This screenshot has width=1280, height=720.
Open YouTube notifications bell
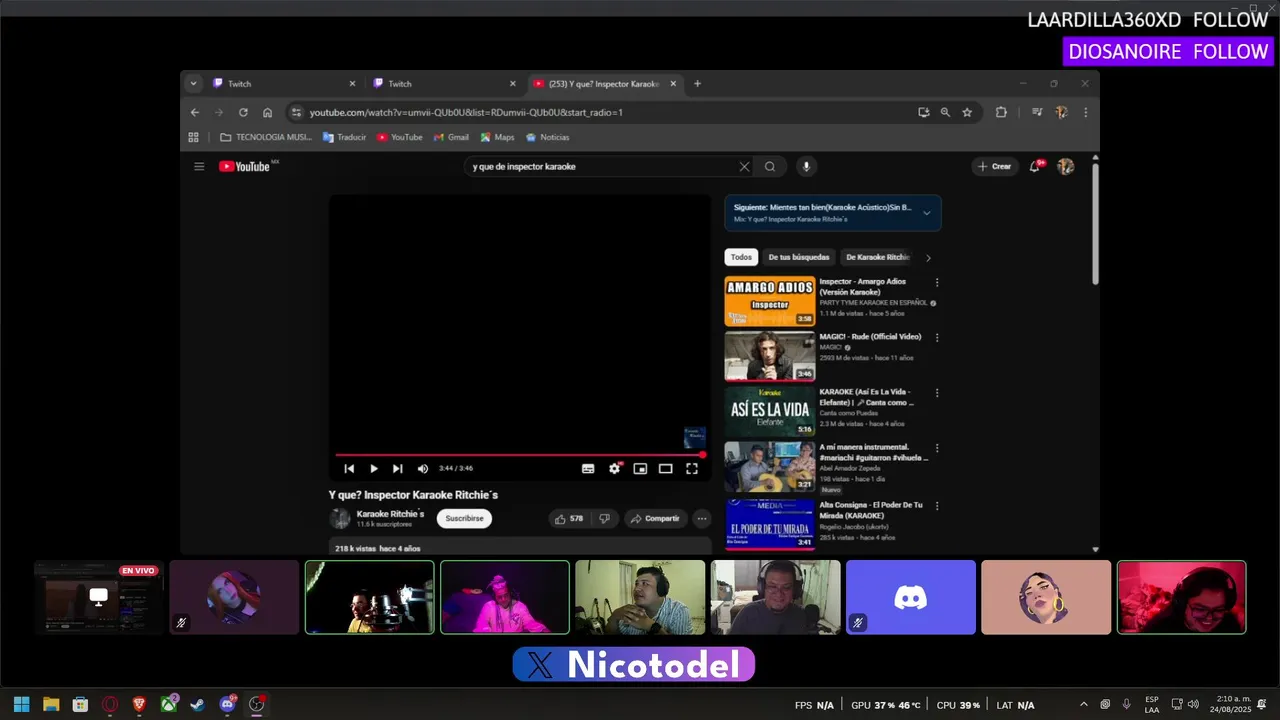click(x=1035, y=167)
